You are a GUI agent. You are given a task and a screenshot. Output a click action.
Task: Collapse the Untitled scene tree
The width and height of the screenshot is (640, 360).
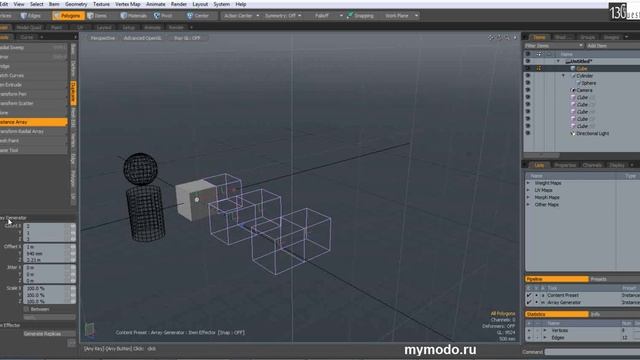point(558,61)
